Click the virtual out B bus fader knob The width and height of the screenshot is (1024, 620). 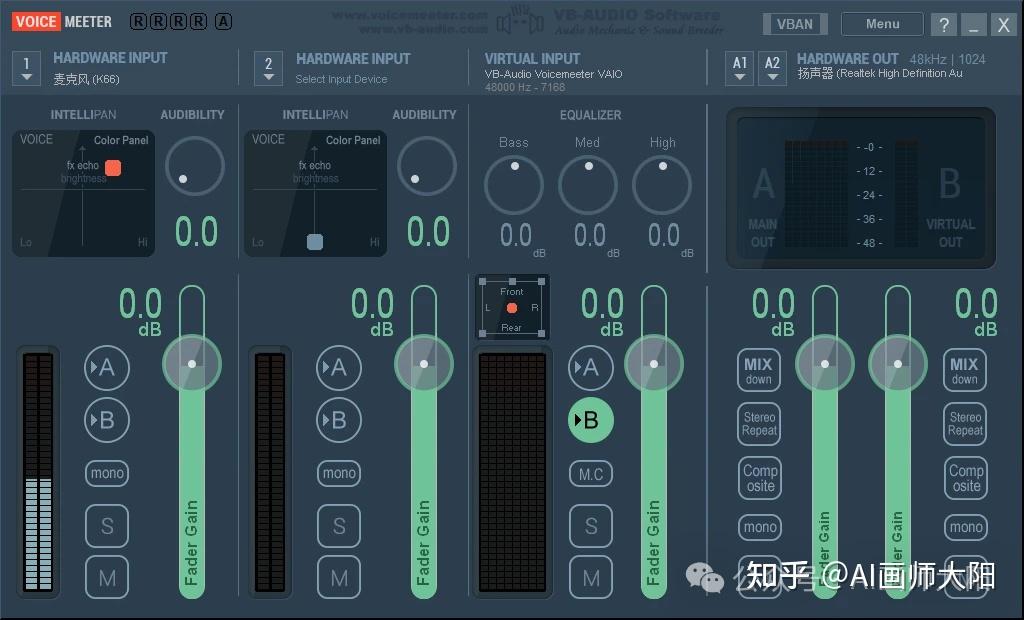point(898,364)
